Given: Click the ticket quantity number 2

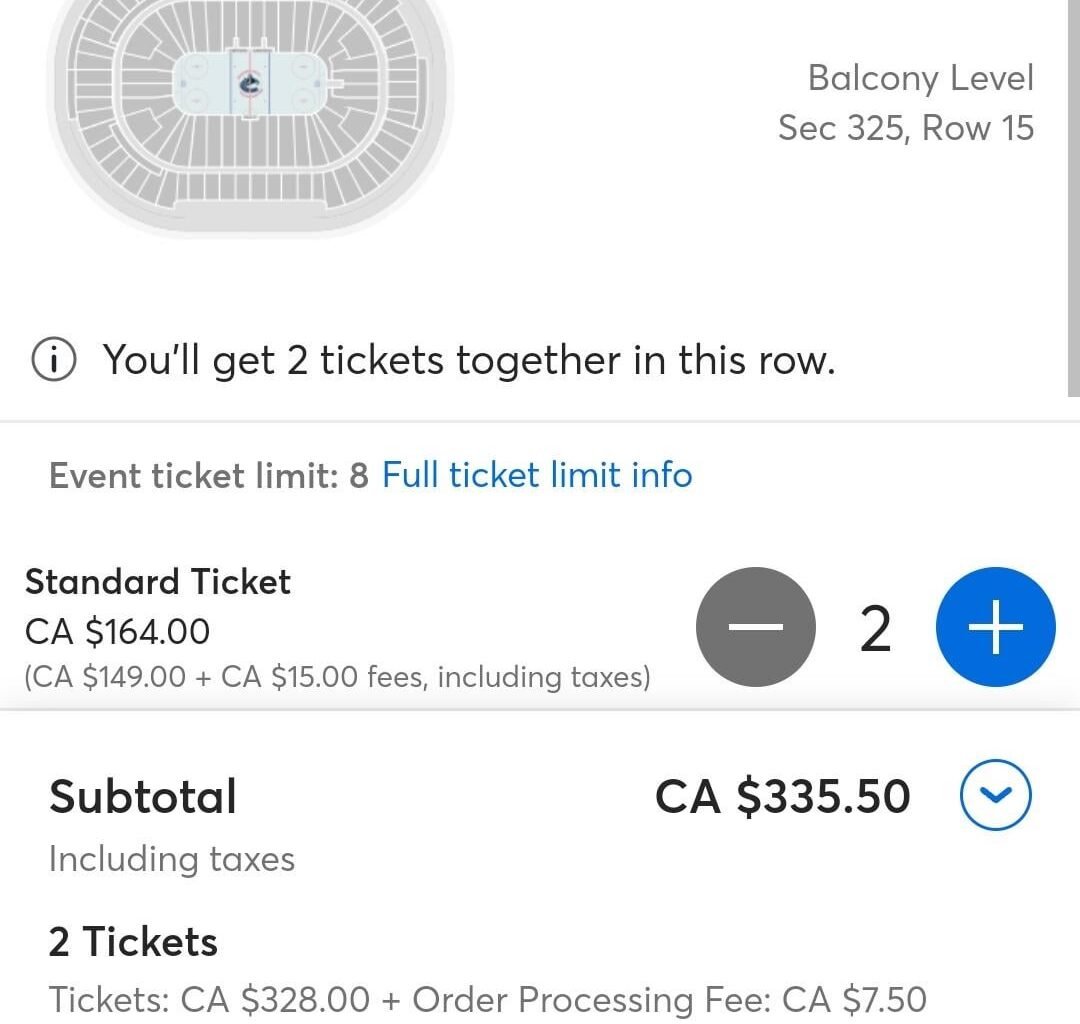Looking at the screenshot, I should tap(875, 631).
